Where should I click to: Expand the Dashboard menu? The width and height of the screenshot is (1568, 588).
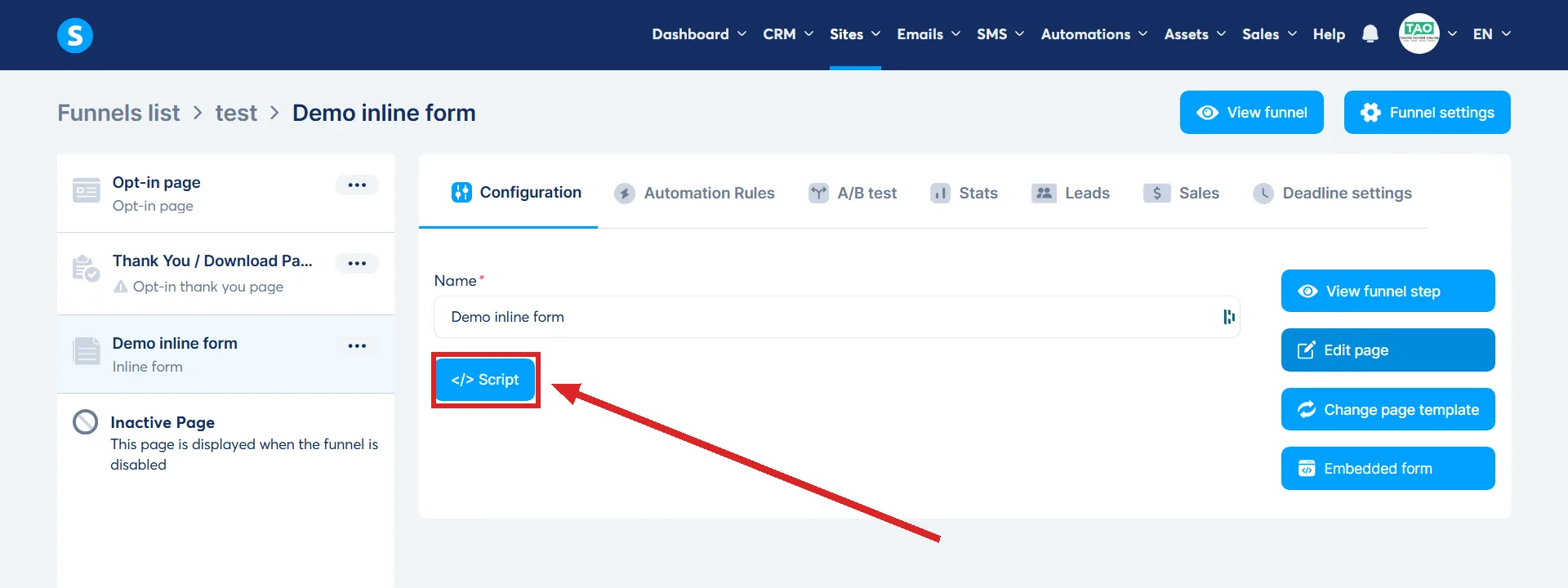click(x=699, y=34)
